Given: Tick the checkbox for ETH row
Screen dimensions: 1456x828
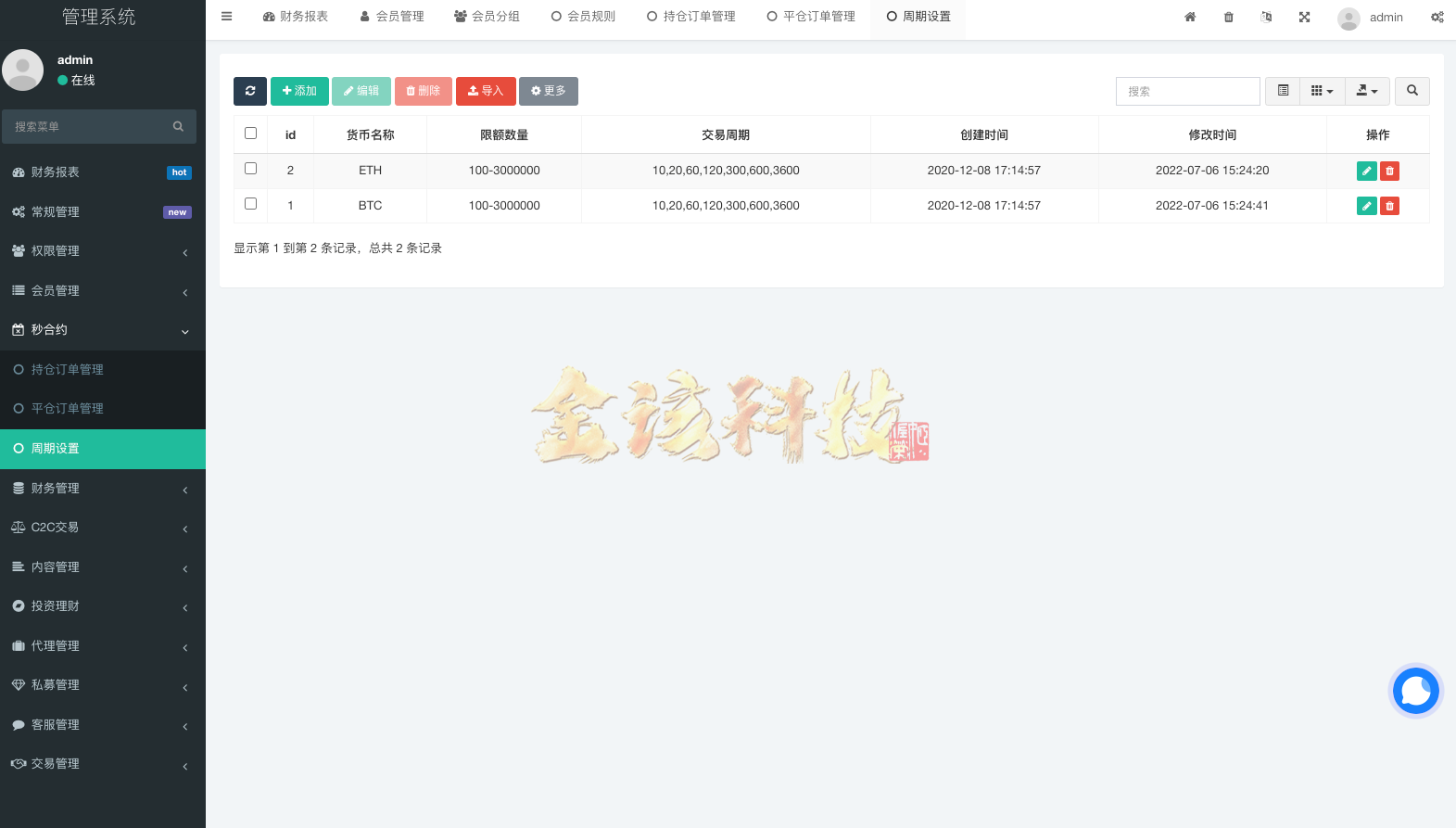Looking at the screenshot, I should pyautogui.click(x=250, y=169).
